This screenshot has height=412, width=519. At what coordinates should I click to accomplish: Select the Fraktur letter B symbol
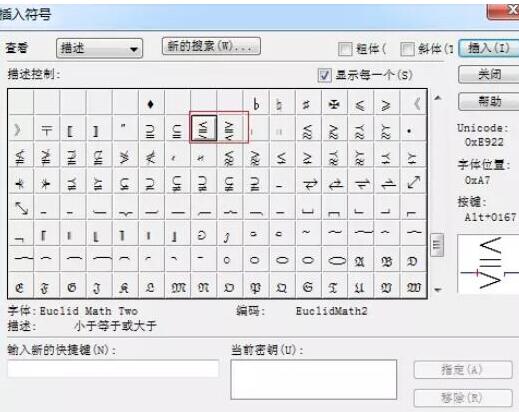(386, 261)
